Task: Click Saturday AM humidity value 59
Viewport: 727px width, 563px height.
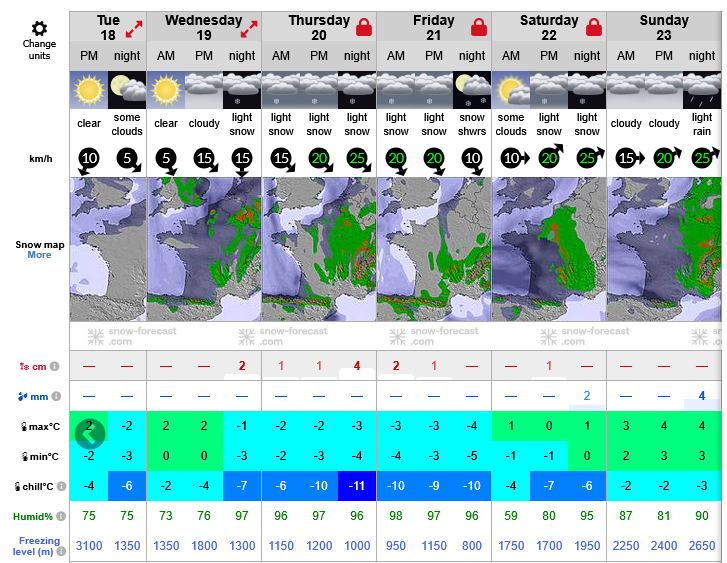Action: click(511, 516)
